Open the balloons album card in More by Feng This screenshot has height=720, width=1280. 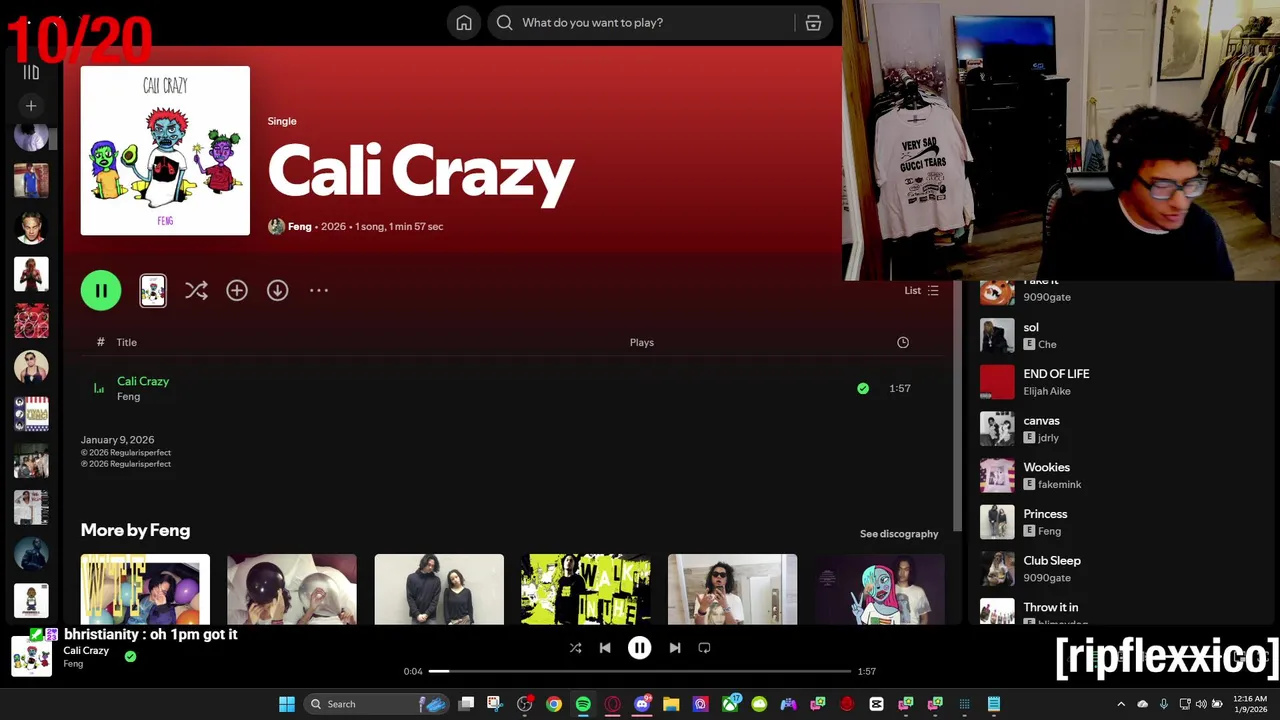click(292, 589)
